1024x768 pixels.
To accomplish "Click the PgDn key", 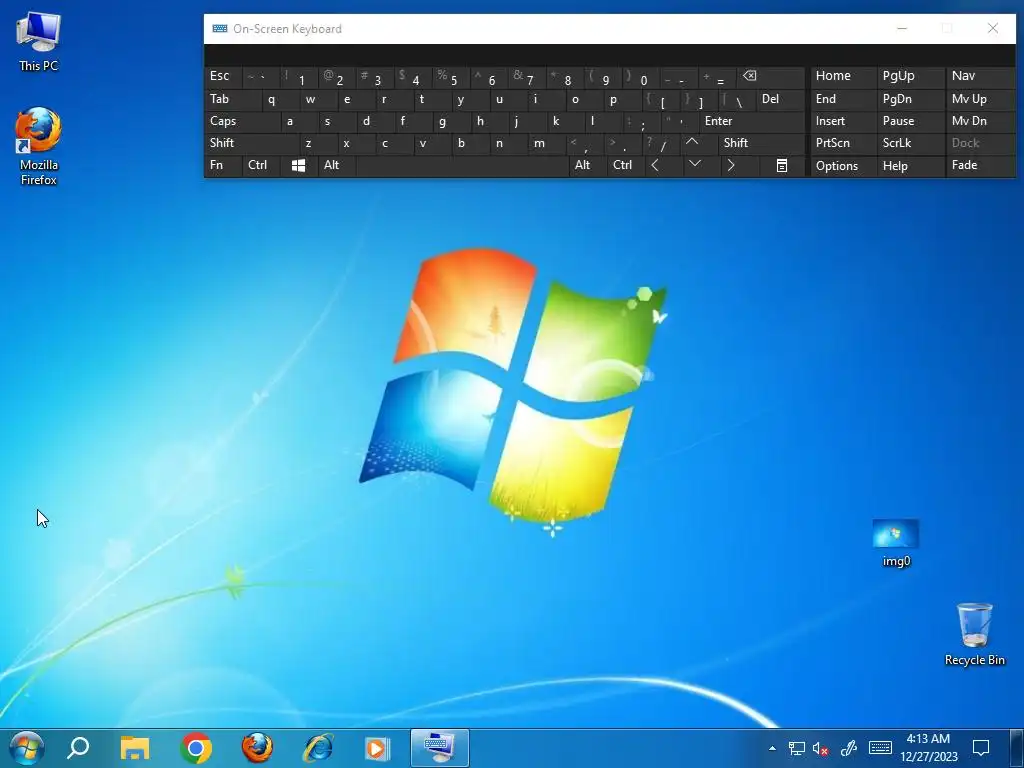I will 910,99.
